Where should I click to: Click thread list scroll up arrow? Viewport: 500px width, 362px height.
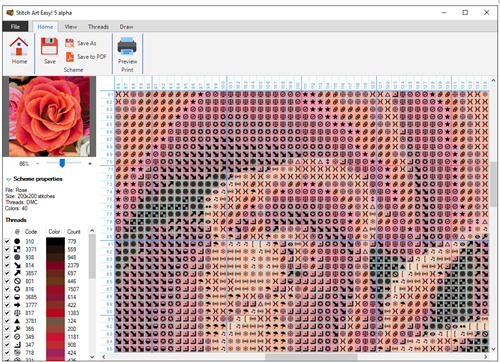click(x=92, y=230)
